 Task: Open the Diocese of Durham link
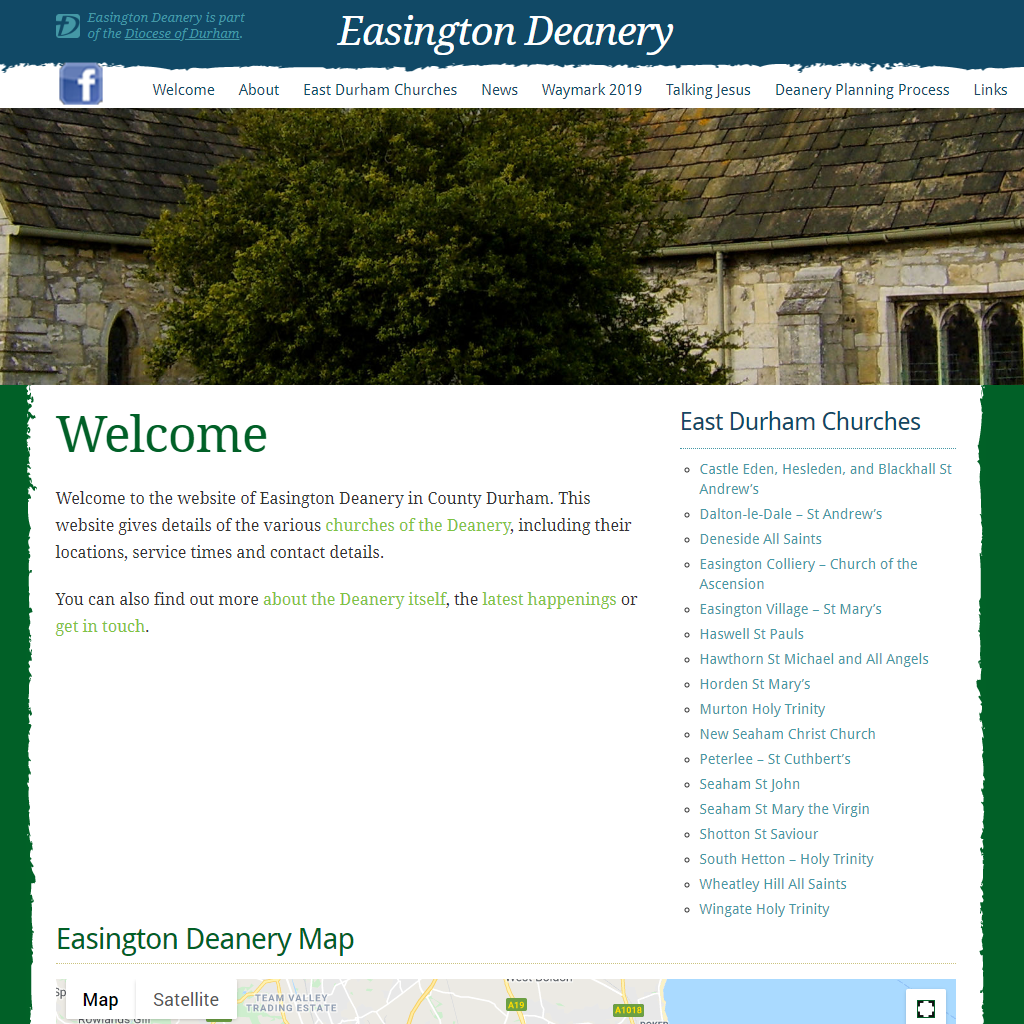pyautogui.click(x=182, y=34)
